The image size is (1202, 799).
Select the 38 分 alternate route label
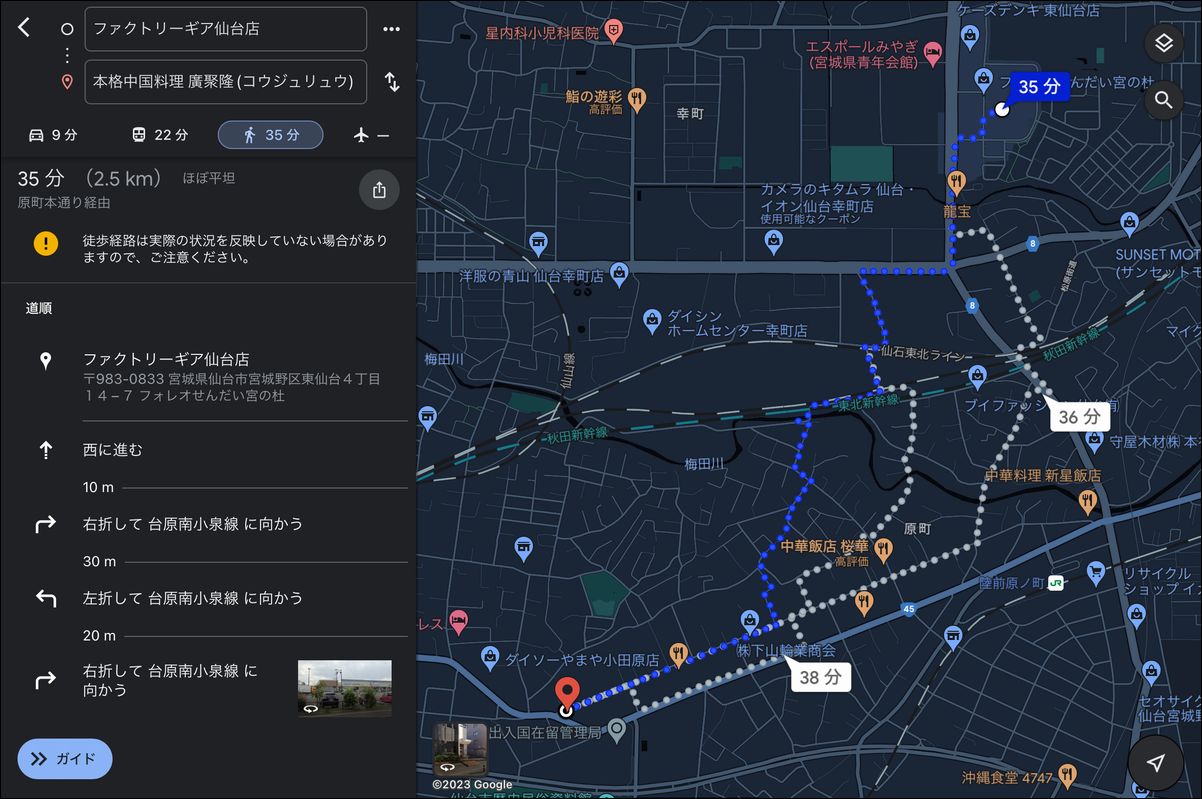(x=822, y=677)
